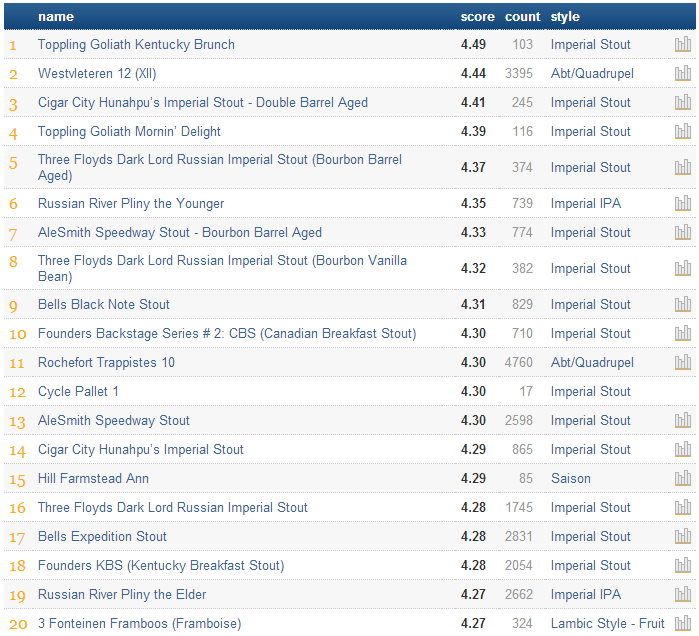Open chart icon for Rochefort Trappistes 10
The image size is (699, 636).
tap(683, 362)
